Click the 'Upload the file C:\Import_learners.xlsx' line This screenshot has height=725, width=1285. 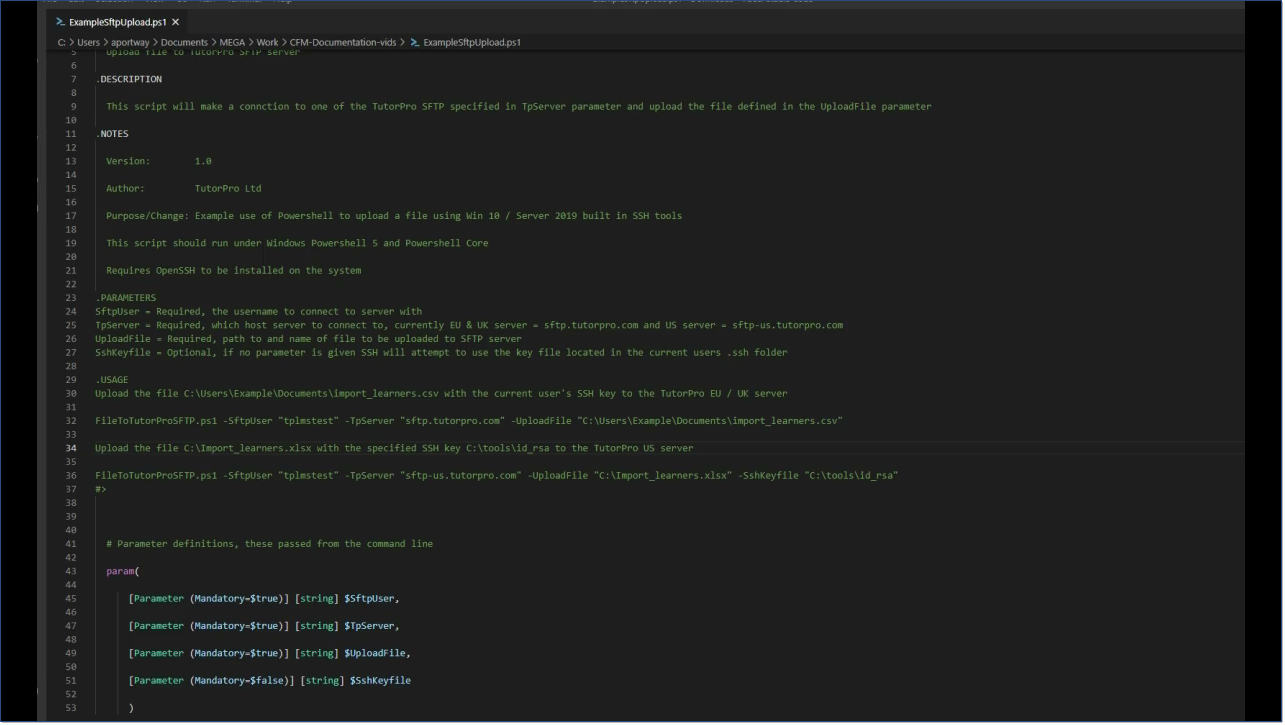point(394,448)
